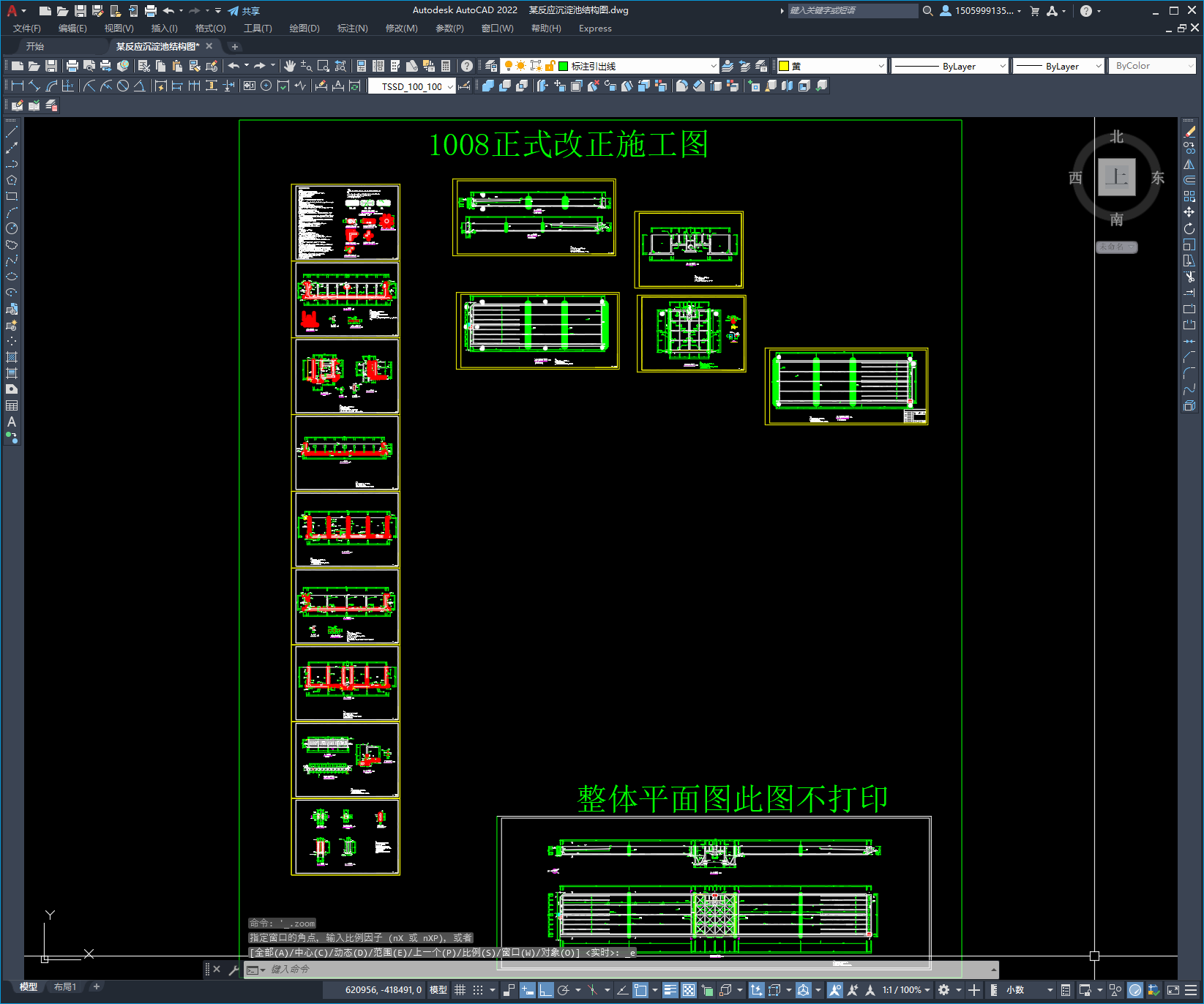Click the Help question mark in standard toolbar
The width and height of the screenshot is (1204, 1004).
[467, 66]
